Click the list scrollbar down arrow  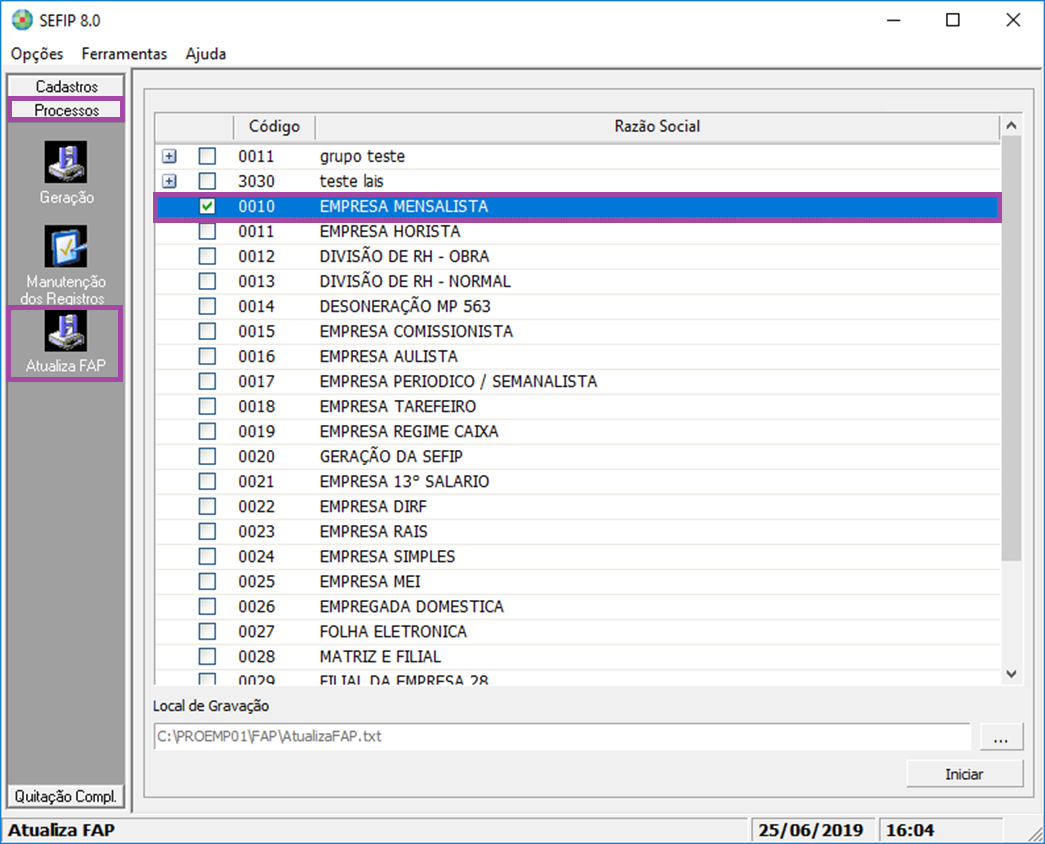1011,674
